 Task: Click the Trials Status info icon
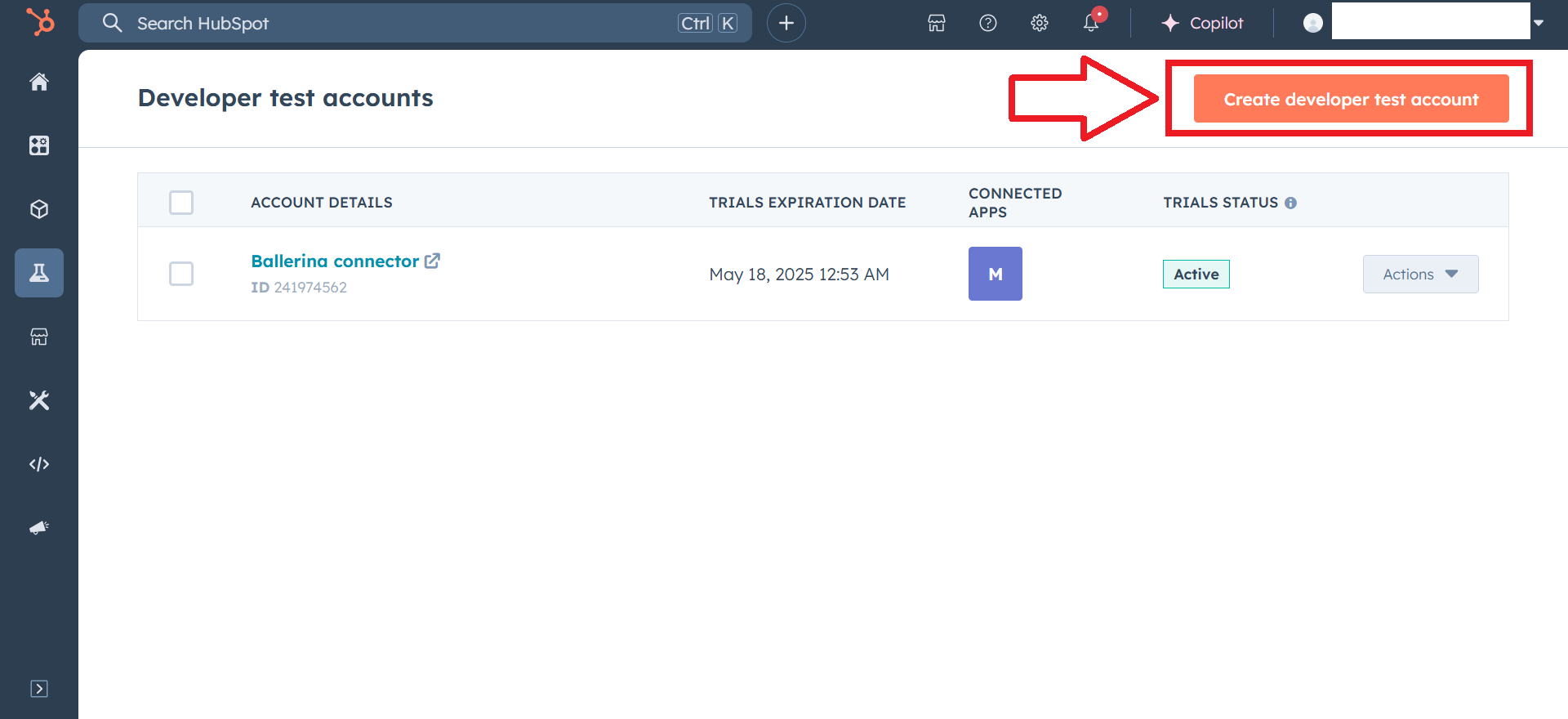tap(1290, 203)
